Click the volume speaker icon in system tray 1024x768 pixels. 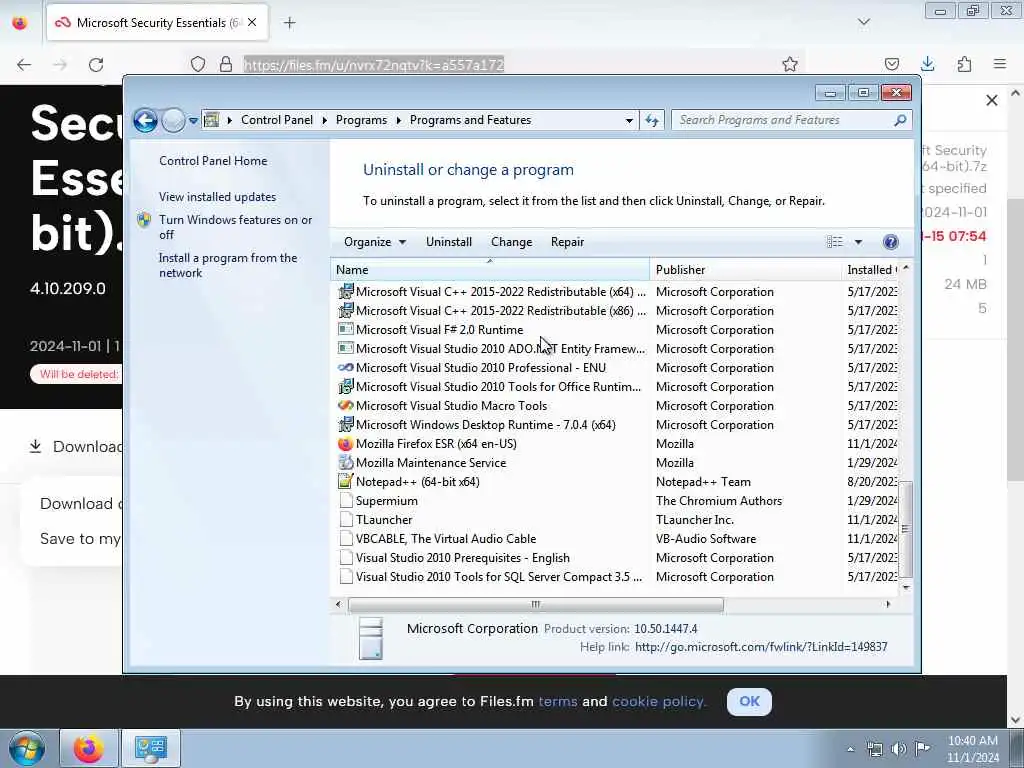(899, 748)
